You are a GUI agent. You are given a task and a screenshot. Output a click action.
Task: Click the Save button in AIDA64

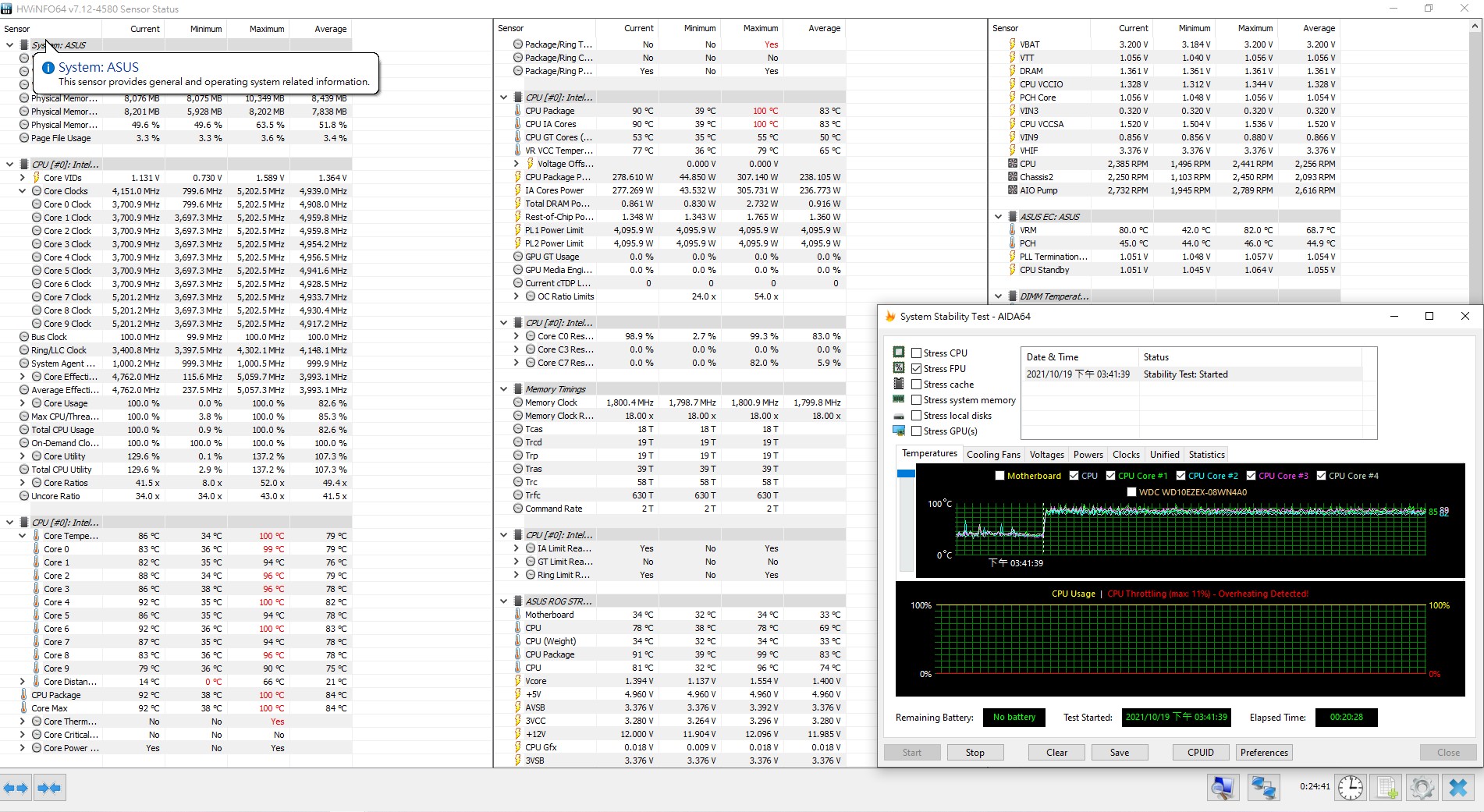[x=1119, y=753]
